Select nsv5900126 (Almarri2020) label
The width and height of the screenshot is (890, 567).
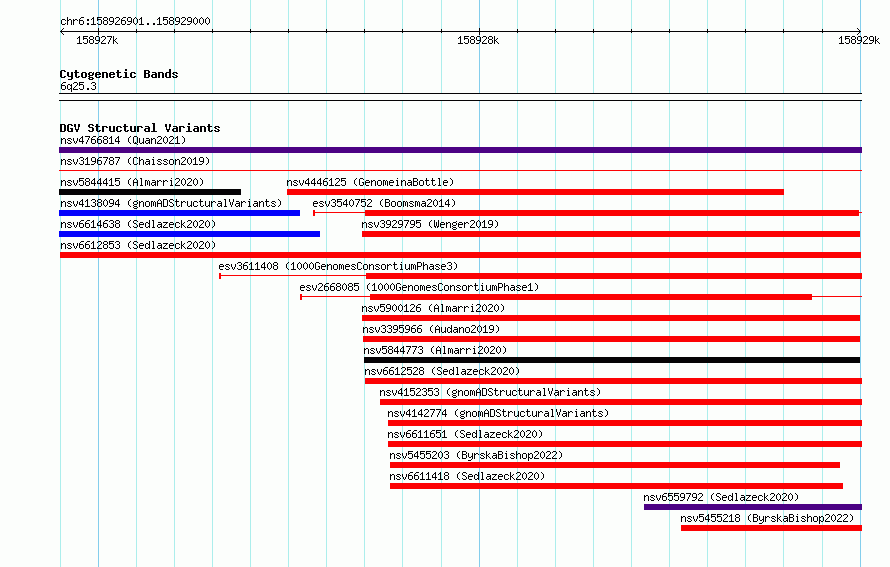click(x=433, y=308)
